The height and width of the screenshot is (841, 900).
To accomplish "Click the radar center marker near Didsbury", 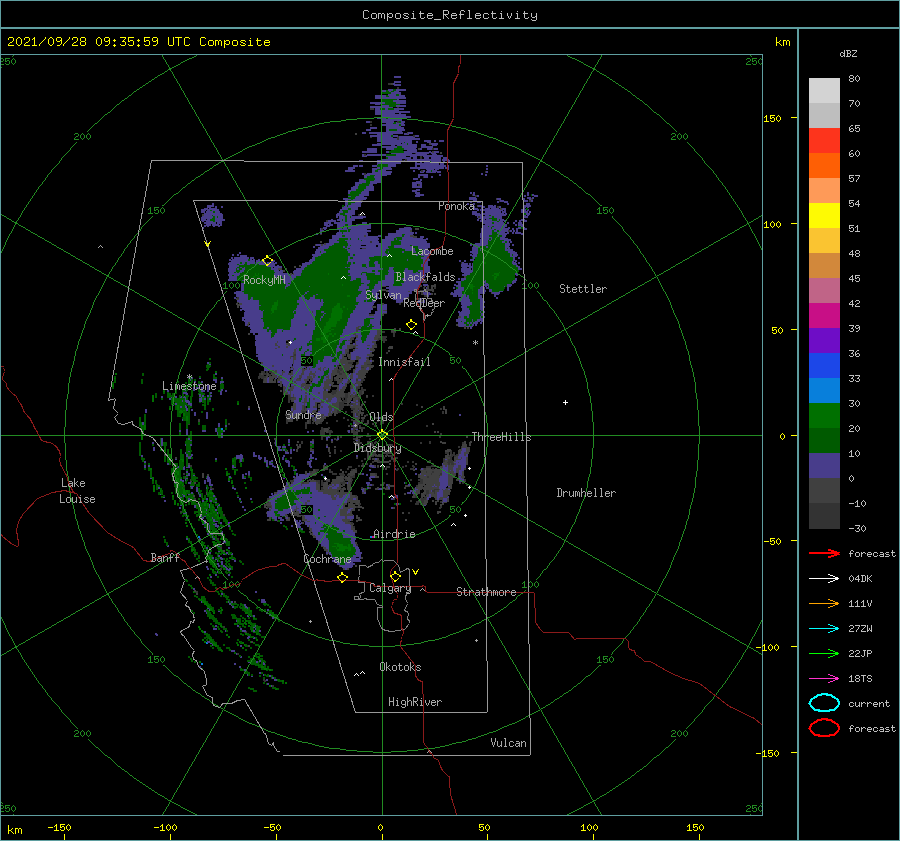I will 382,435.
